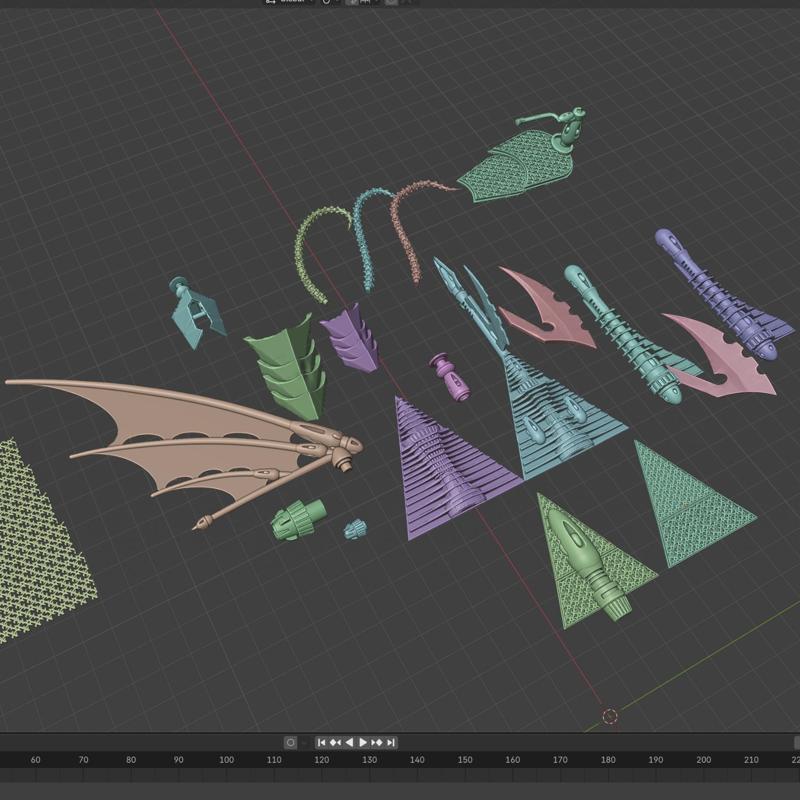Jump to the next keyframe

(377, 742)
